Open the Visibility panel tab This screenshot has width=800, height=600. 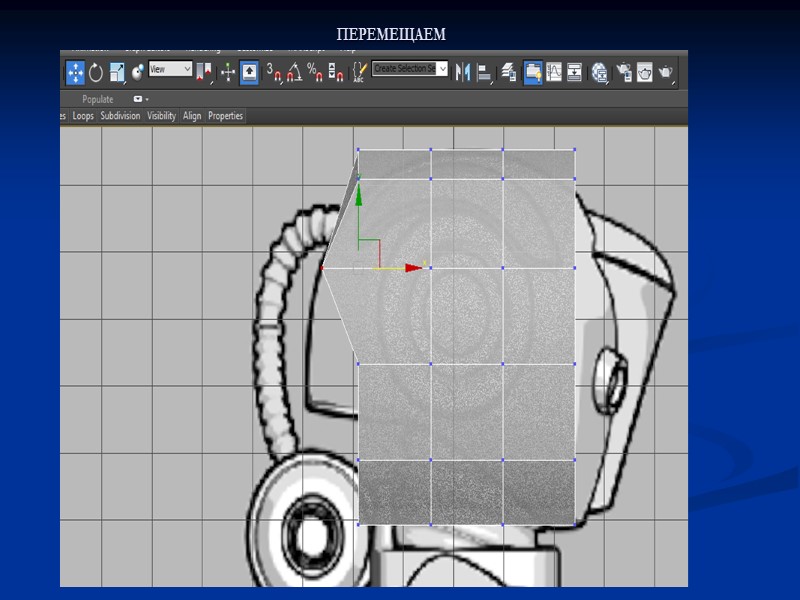[161, 116]
